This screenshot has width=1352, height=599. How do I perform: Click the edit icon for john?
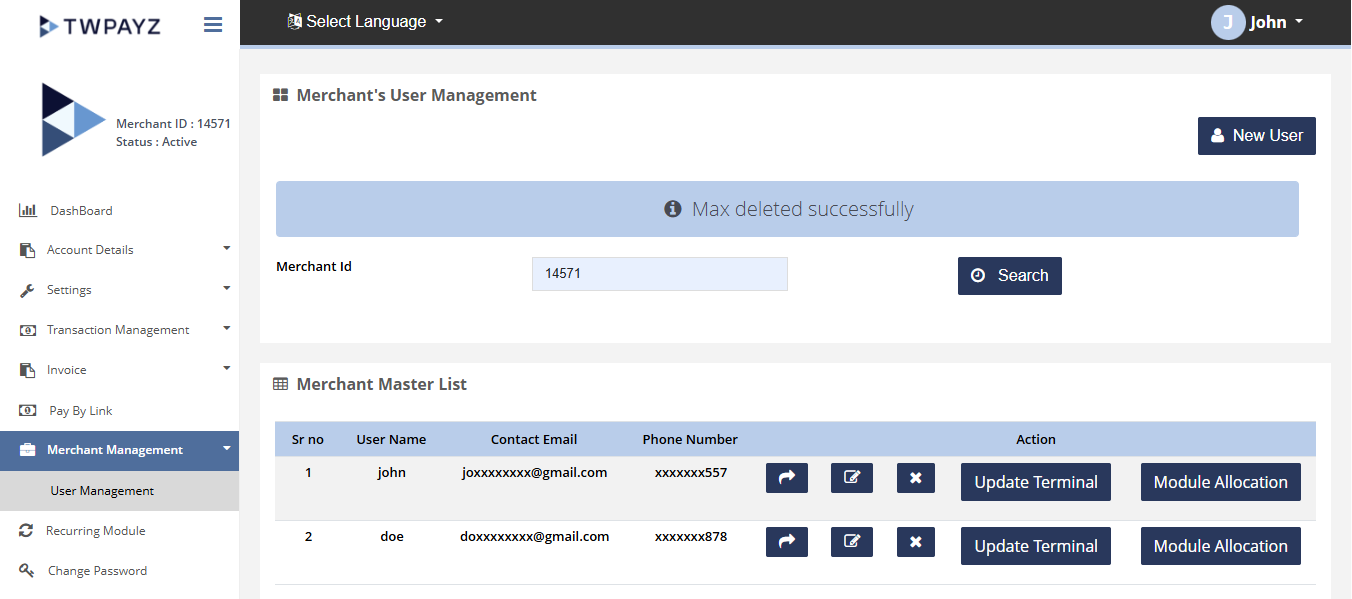(852, 478)
